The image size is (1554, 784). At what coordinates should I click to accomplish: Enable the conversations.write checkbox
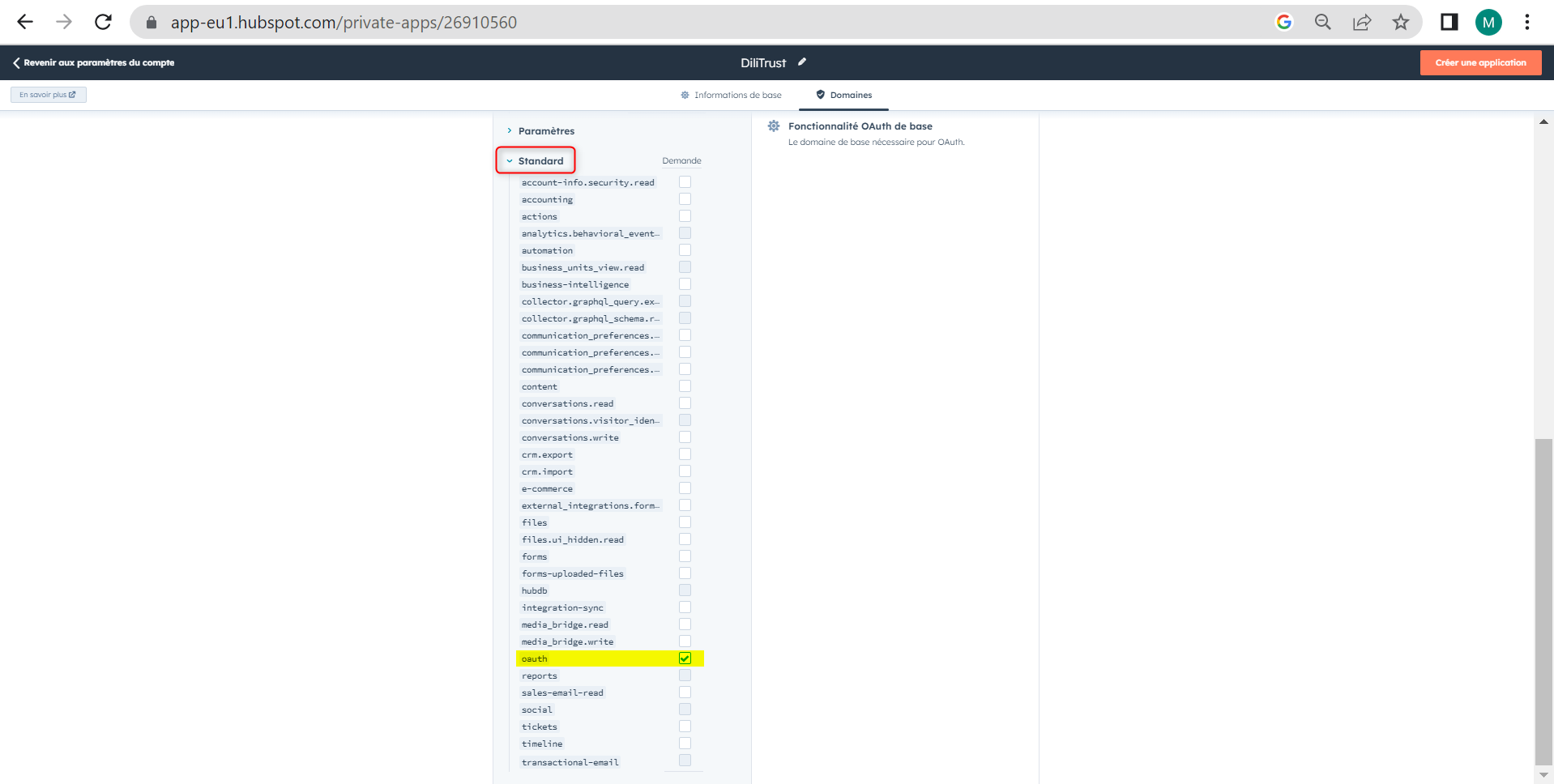click(x=685, y=437)
